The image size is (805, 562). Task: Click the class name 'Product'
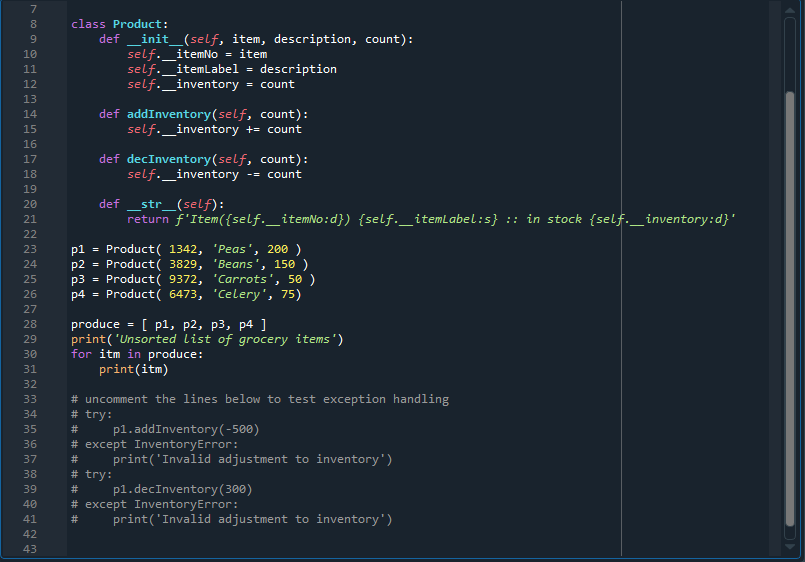click(137, 24)
